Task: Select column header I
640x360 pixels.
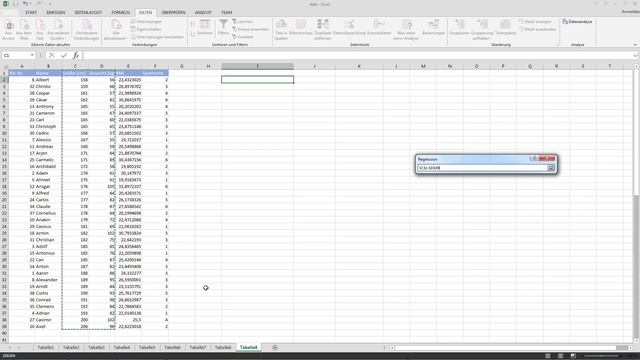Action: point(257,66)
